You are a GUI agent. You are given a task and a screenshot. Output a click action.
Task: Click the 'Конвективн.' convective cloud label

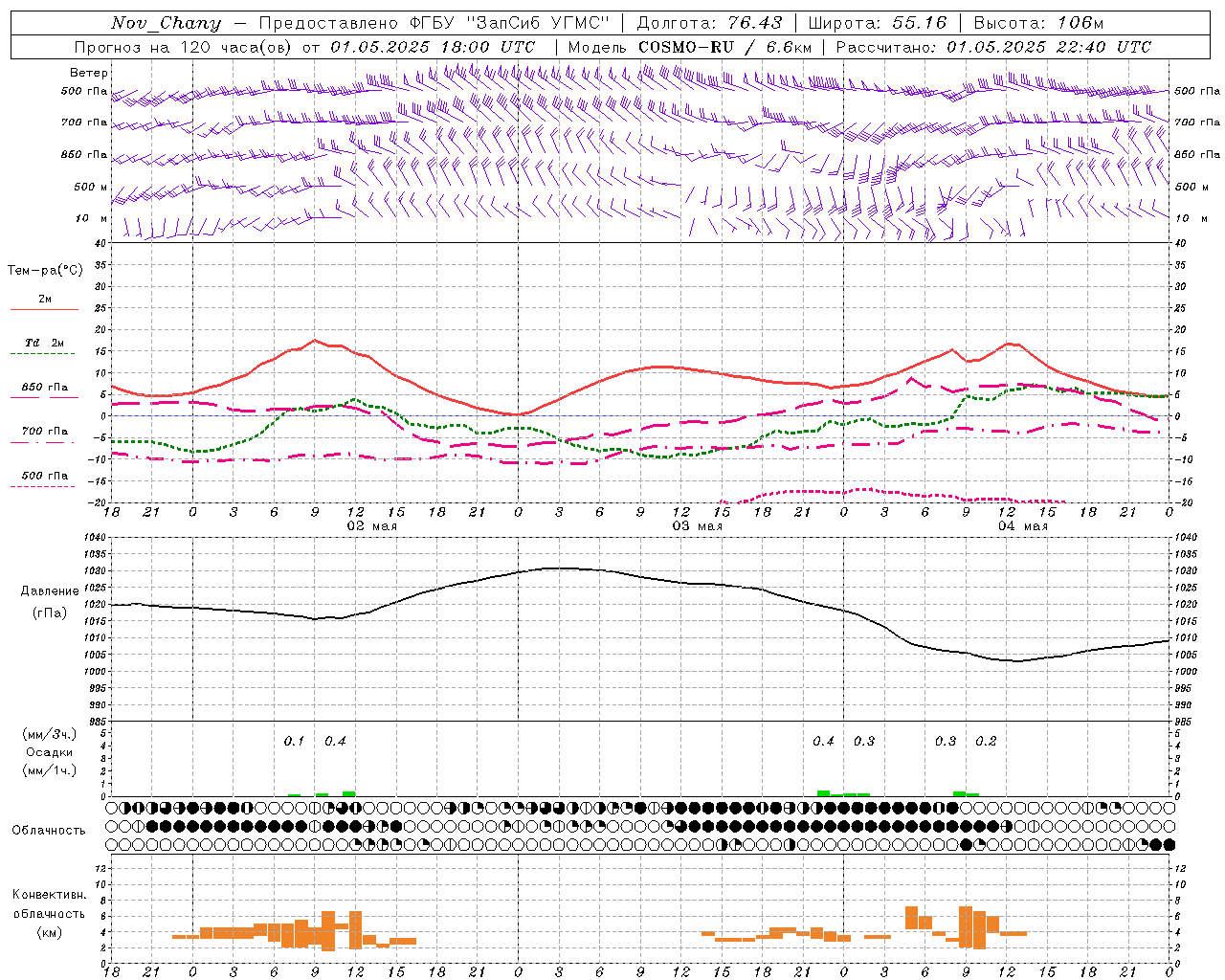tap(49, 895)
